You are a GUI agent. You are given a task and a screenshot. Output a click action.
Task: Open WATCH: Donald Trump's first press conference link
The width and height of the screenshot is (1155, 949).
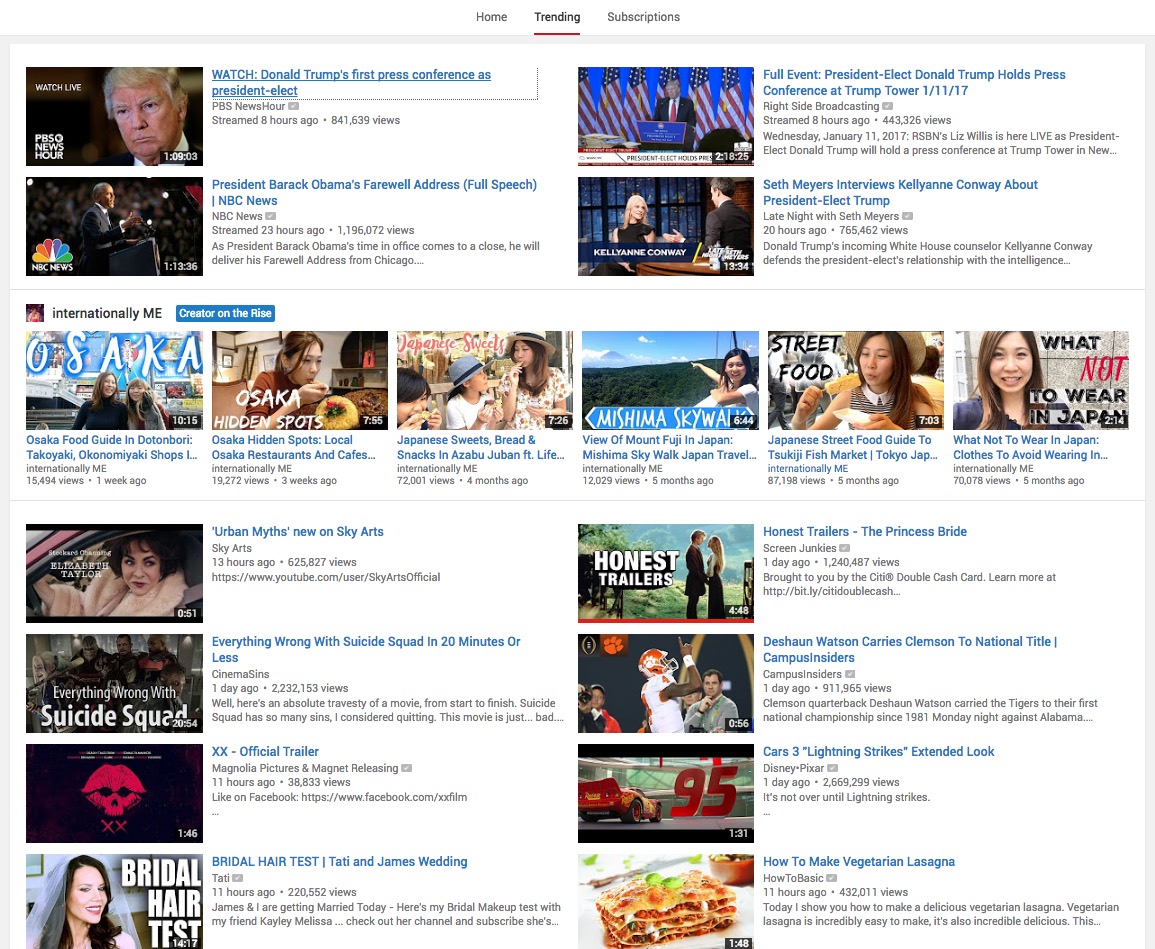point(351,83)
